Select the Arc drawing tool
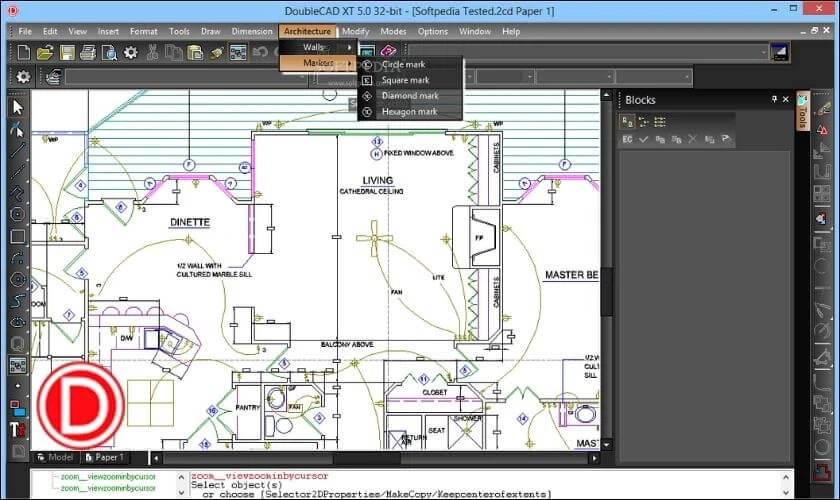This screenshot has height=500, width=840. tap(18, 258)
